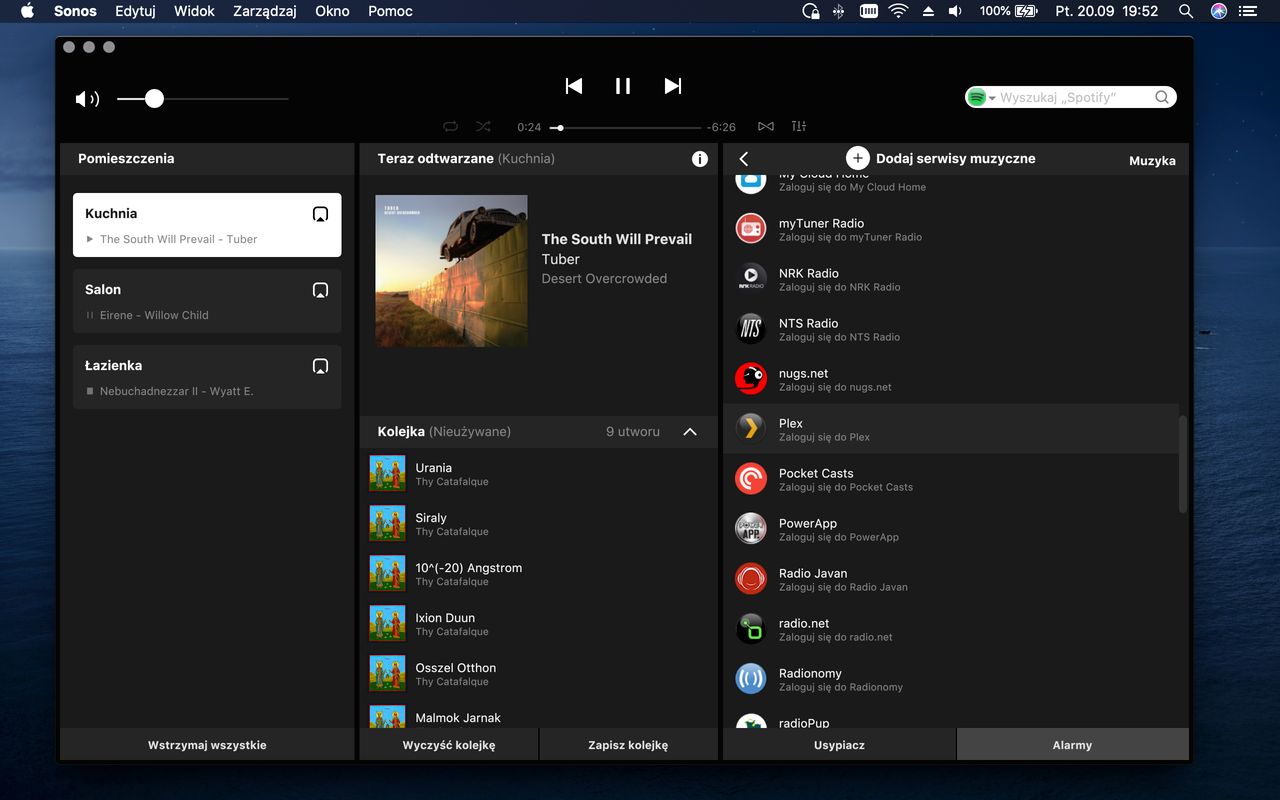This screenshot has width=1280, height=800.
Task: Toggle repeat mode
Action: (450, 126)
